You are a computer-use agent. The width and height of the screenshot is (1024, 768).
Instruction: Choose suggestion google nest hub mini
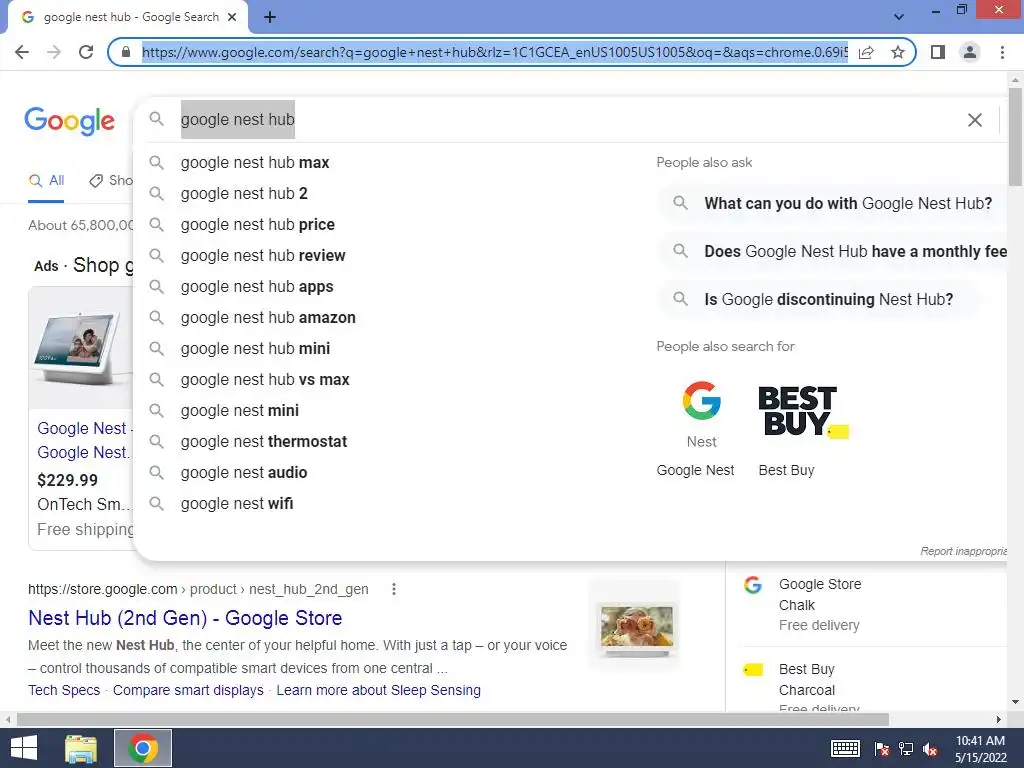pos(255,349)
